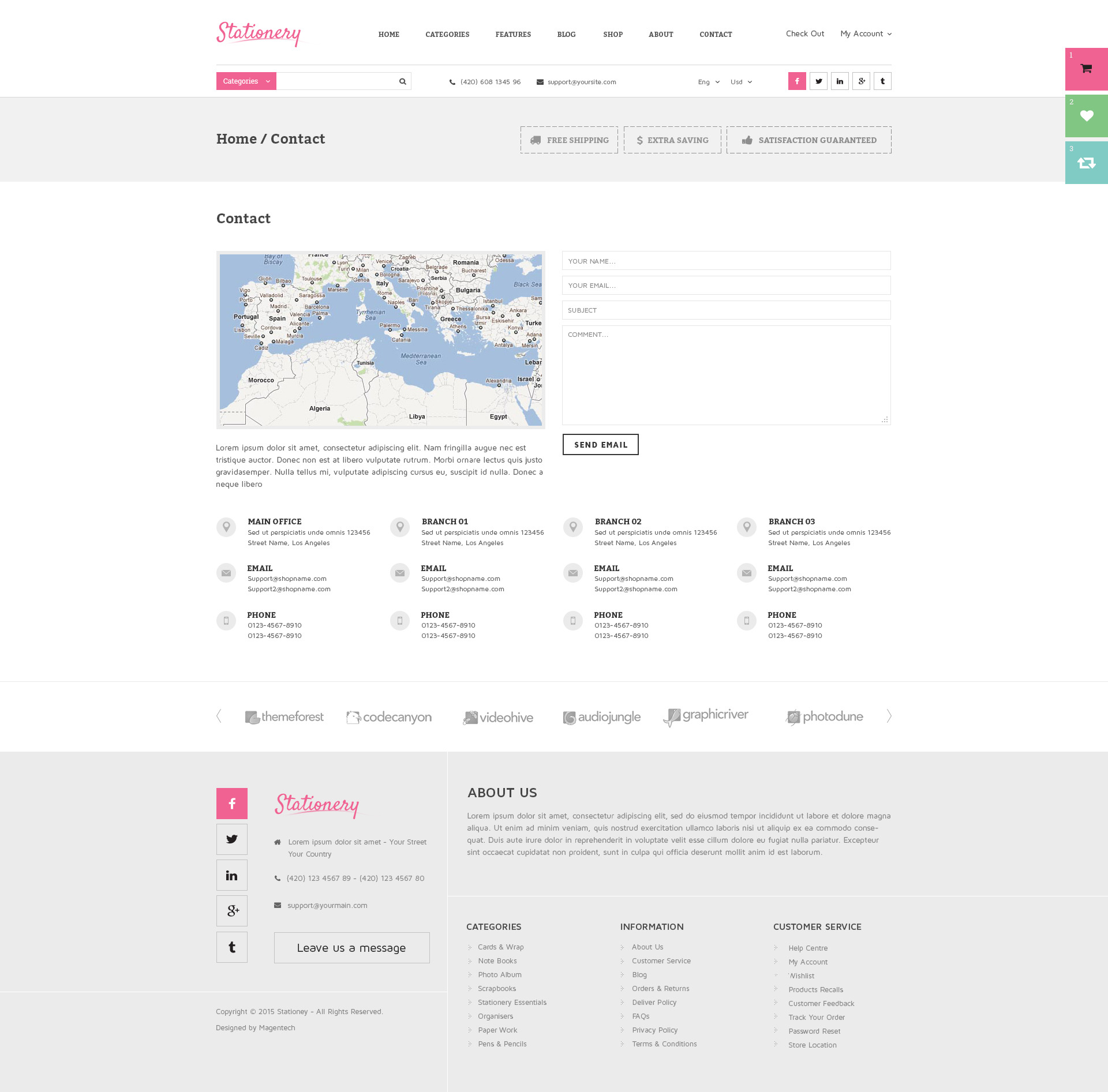Click the footer Facebook pink icon
1108x1092 pixels.
pos(232,804)
